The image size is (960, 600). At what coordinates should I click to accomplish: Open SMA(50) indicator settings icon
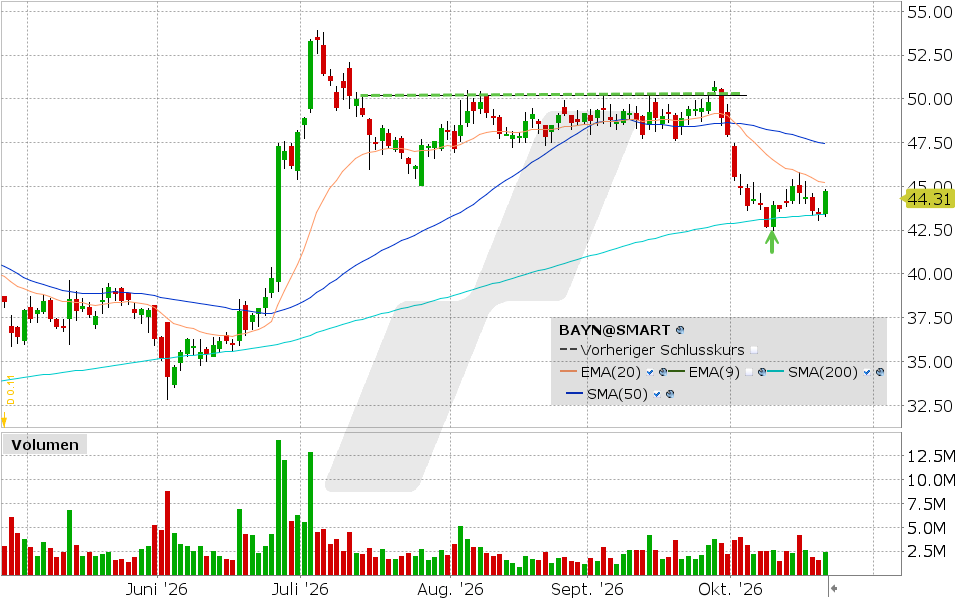(670, 394)
